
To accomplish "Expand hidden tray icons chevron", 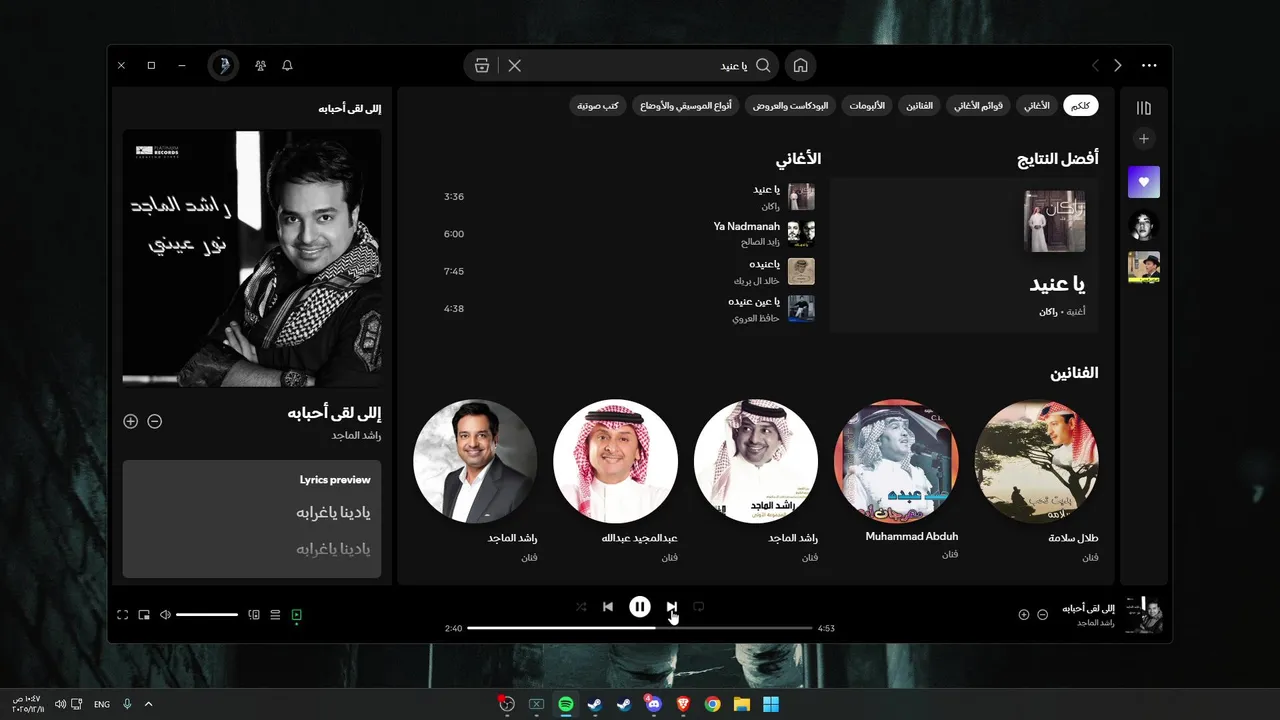I will (149, 704).
